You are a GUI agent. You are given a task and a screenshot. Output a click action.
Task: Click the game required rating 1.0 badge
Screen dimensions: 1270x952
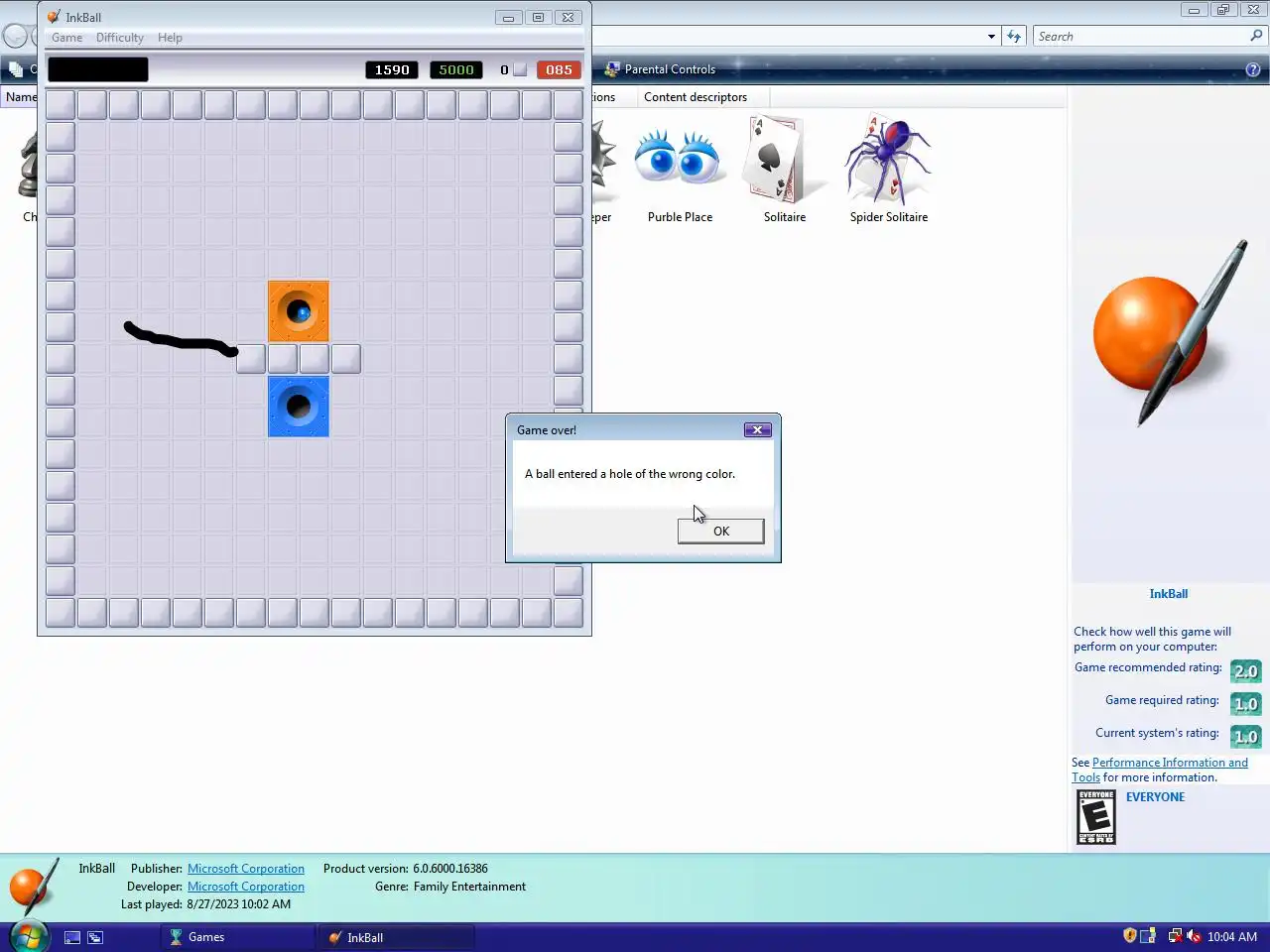1245,704
